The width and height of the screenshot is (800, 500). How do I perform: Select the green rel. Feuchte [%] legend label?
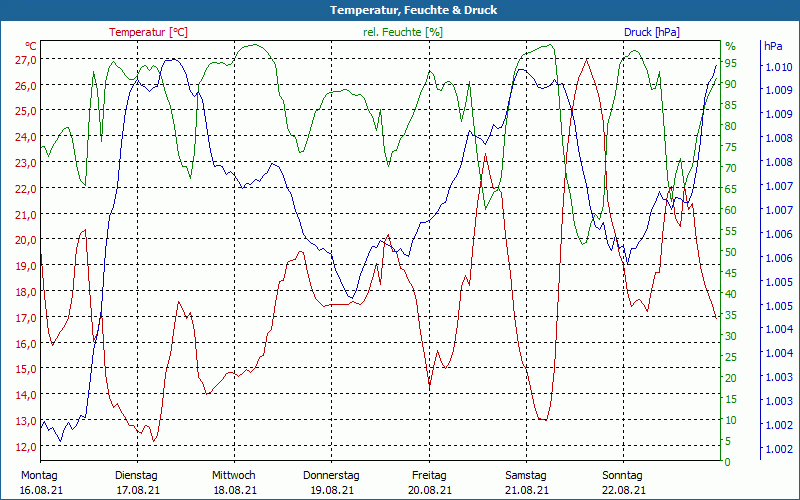tap(403, 32)
